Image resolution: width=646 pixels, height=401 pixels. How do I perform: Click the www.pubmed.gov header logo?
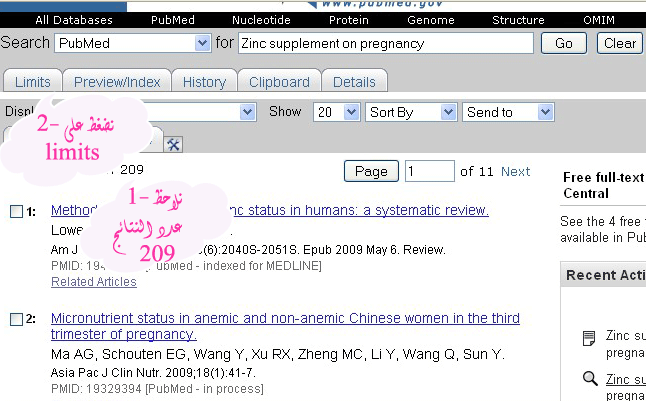point(375,4)
